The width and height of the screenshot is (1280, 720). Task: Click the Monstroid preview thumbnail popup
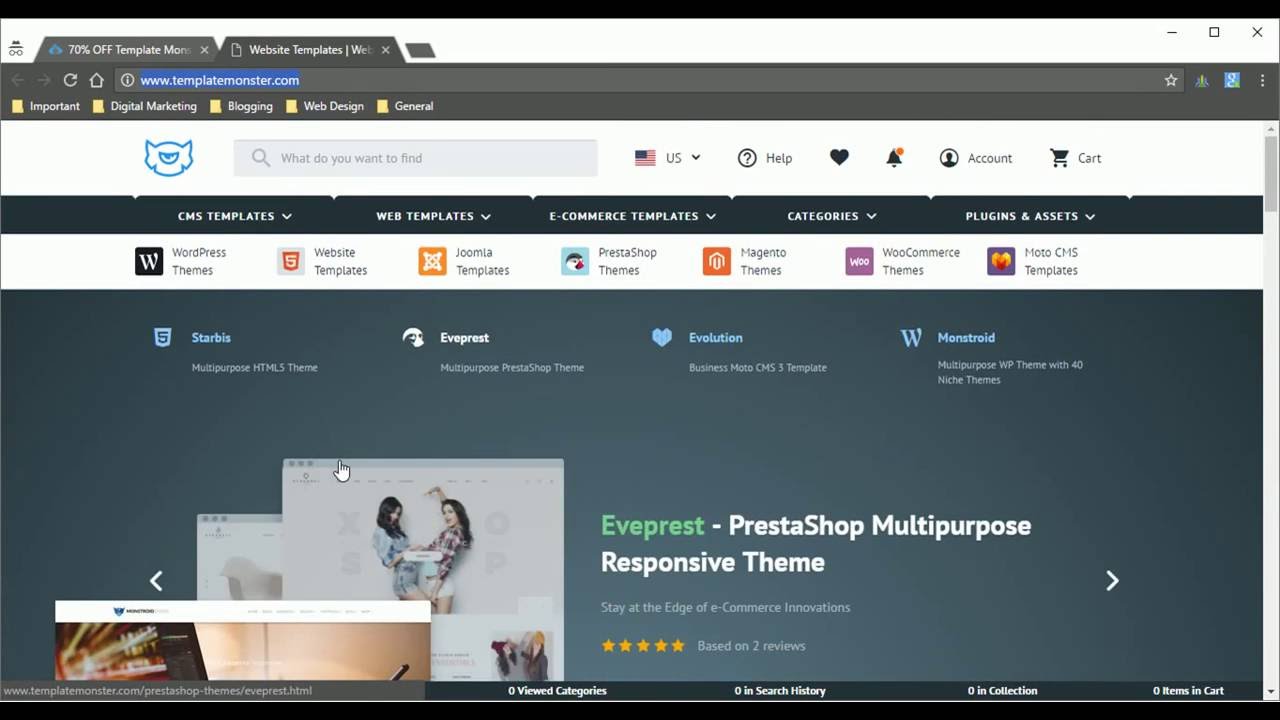243,641
